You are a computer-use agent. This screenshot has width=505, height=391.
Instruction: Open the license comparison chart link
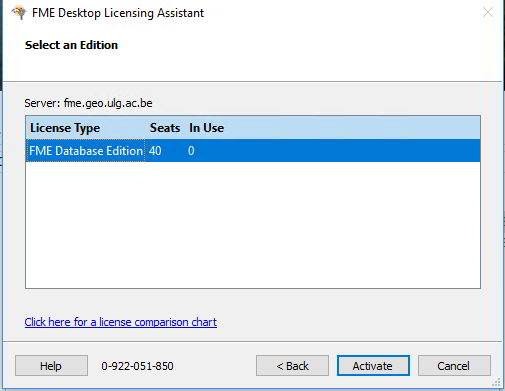121,322
